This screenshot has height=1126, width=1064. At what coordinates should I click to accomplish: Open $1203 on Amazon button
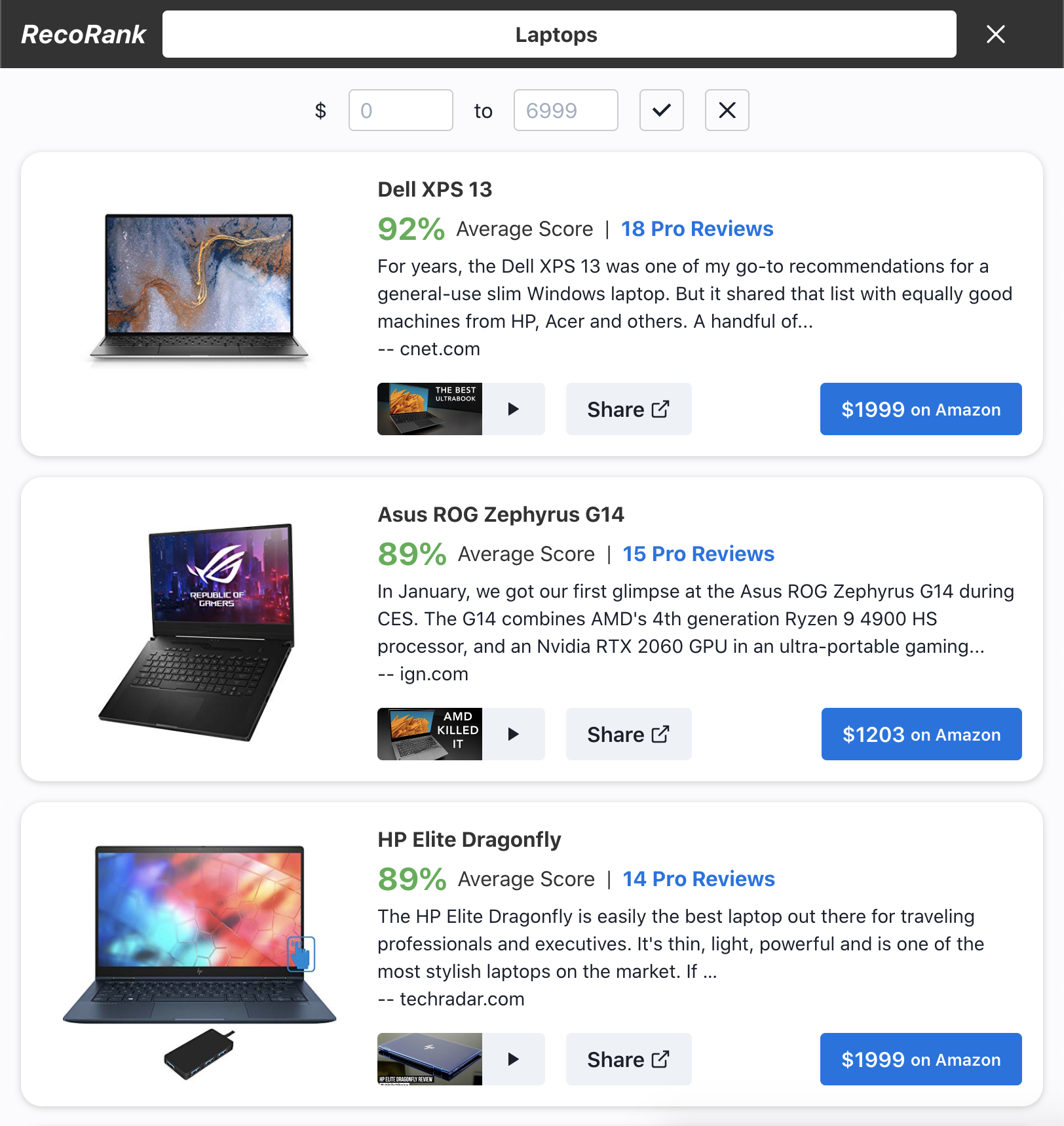(922, 734)
